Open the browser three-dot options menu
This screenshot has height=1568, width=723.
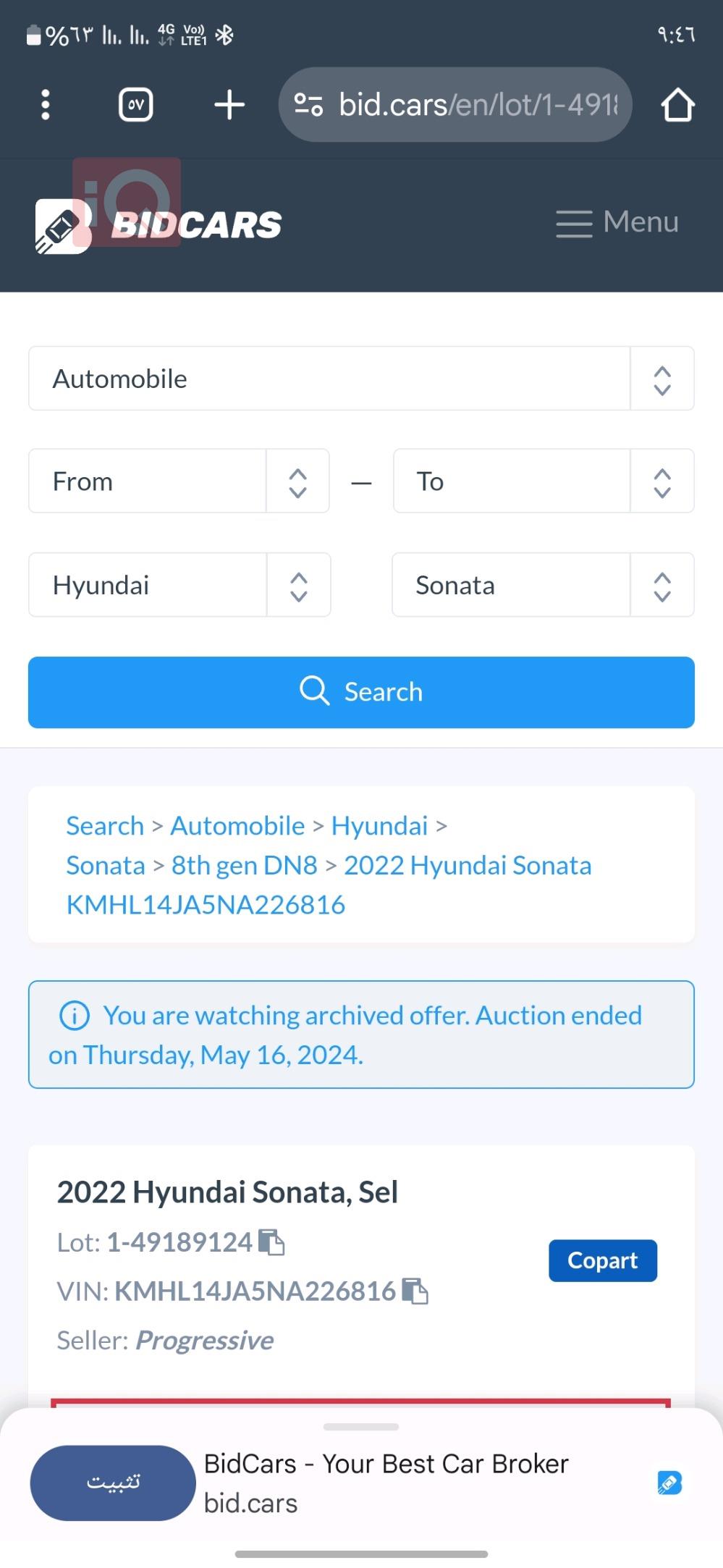click(x=45, y=105)
